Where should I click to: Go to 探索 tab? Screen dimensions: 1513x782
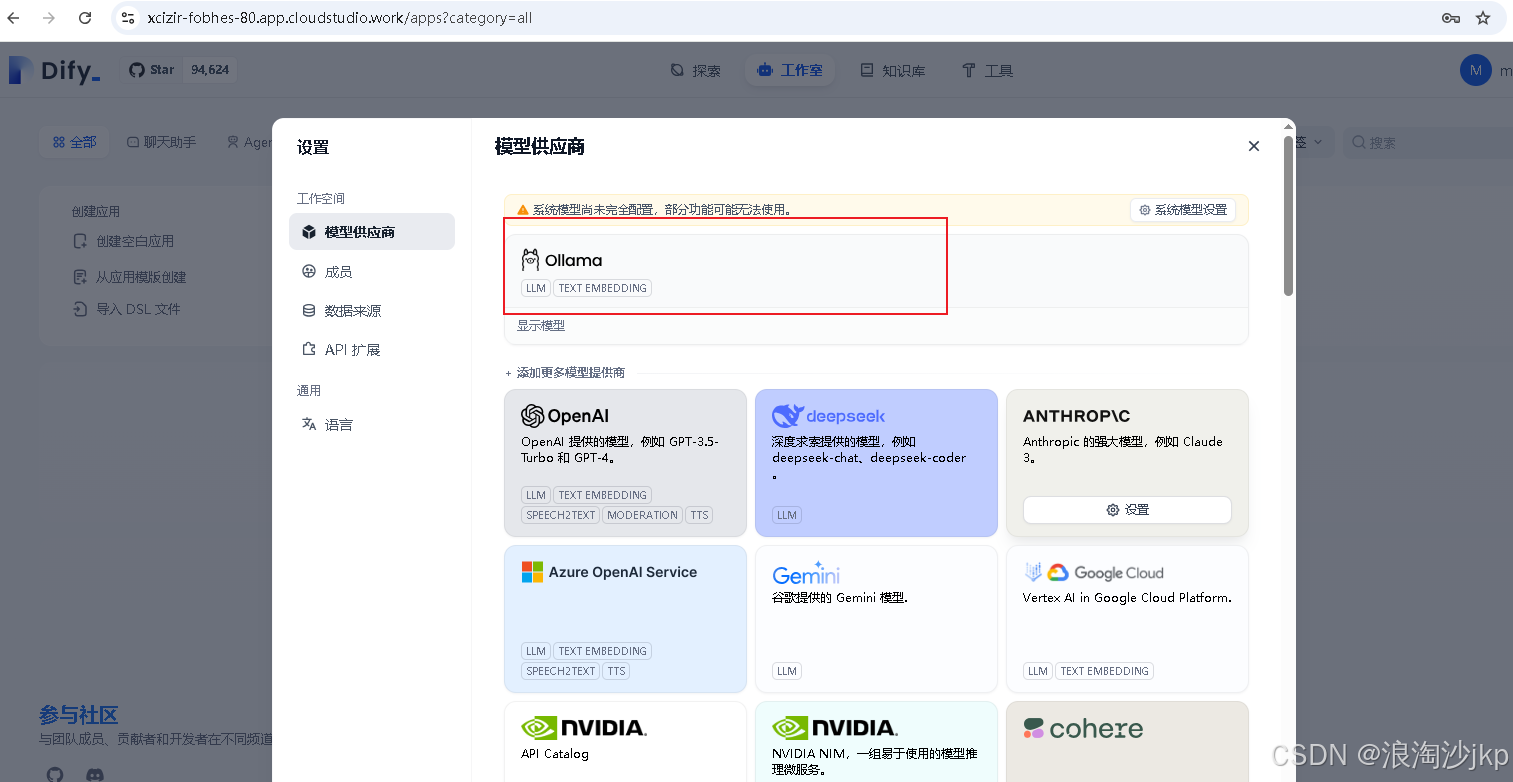(x=695, y=70)
